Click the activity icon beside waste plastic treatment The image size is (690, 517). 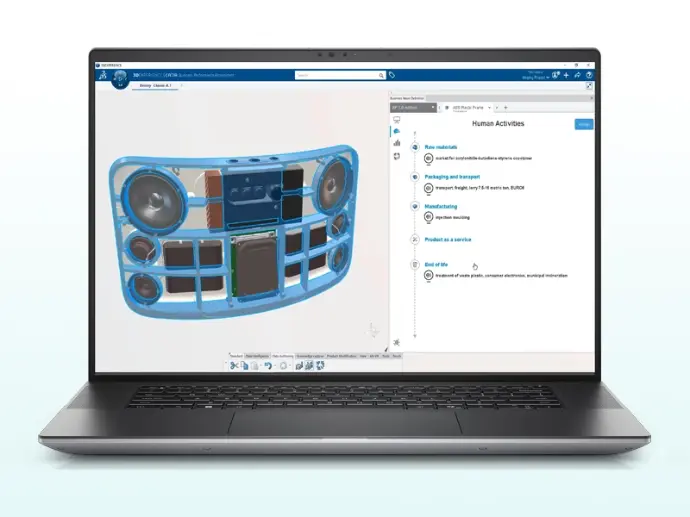pos(428,275)
